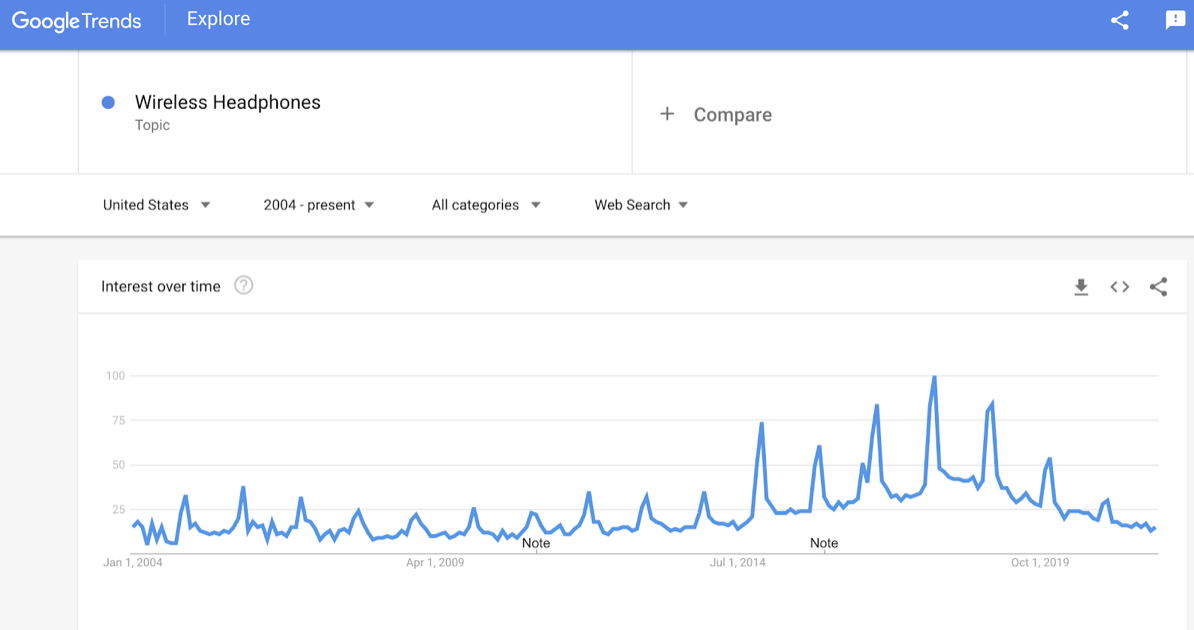Open the embed code icon for the chart
The height and width of the screenshot is (630, 1194).
[x=1119, y=287]
